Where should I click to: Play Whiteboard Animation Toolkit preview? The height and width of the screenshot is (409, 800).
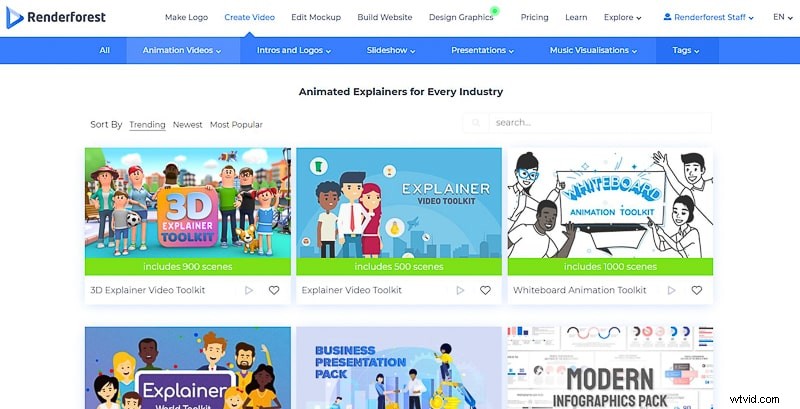click(671, 290)
